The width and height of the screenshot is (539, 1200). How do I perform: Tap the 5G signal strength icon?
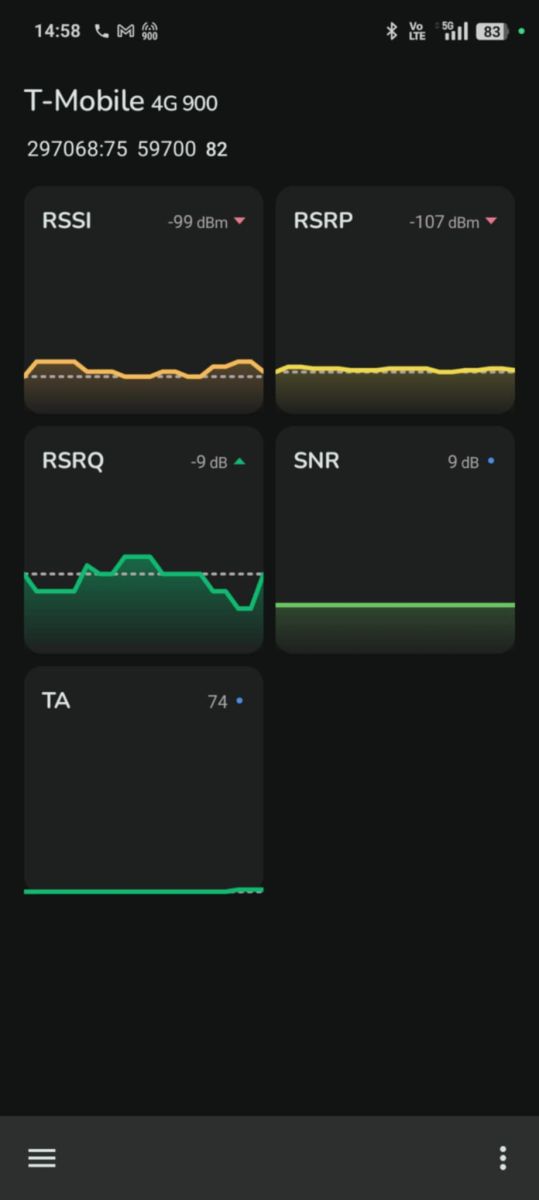coord(455,31)
